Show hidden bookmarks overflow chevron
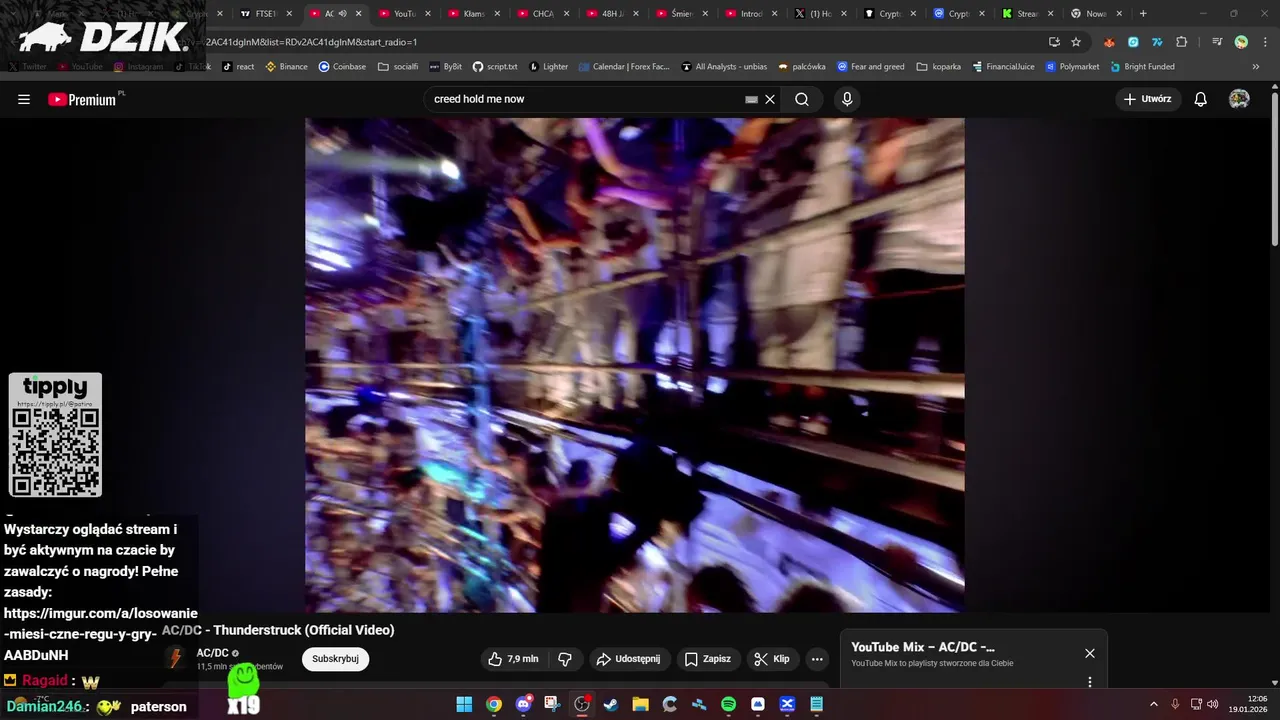 (x=1256, y=67)
